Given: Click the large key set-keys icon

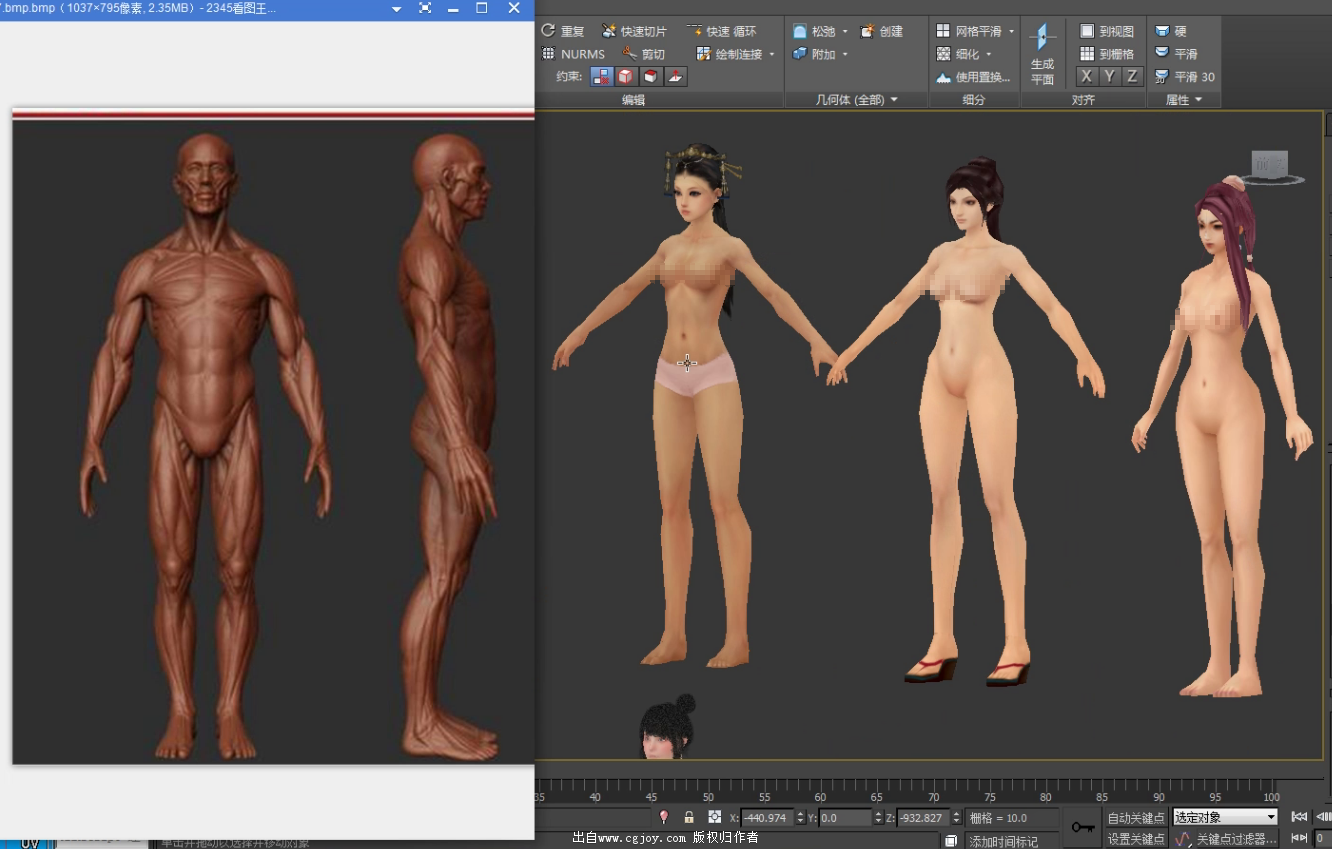Looking at the screenshot, I should coord(1083,828).
